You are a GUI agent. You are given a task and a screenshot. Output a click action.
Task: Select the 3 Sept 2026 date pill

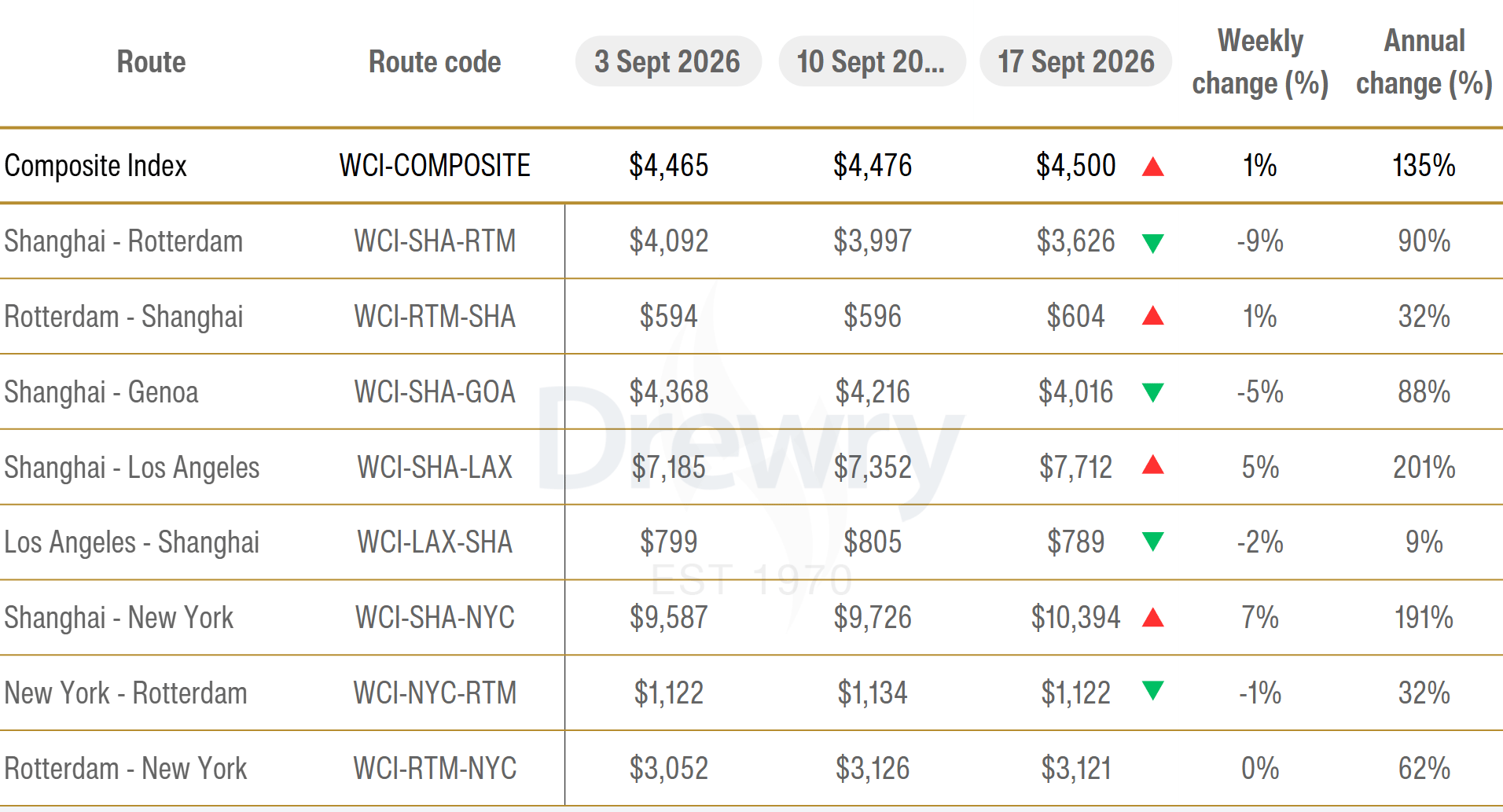point(668,61)
